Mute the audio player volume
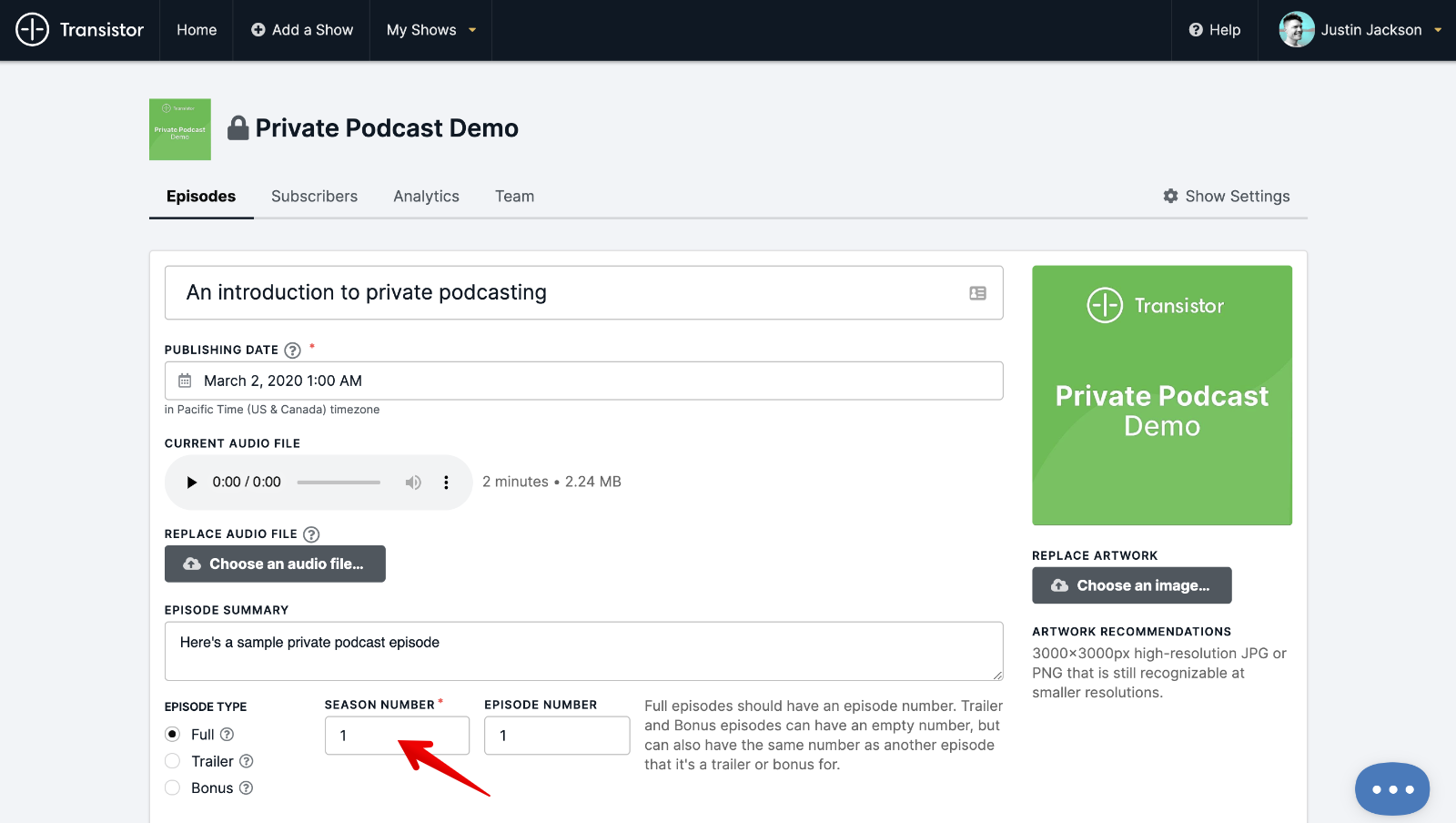1456x823 pixels. (413, 483)
